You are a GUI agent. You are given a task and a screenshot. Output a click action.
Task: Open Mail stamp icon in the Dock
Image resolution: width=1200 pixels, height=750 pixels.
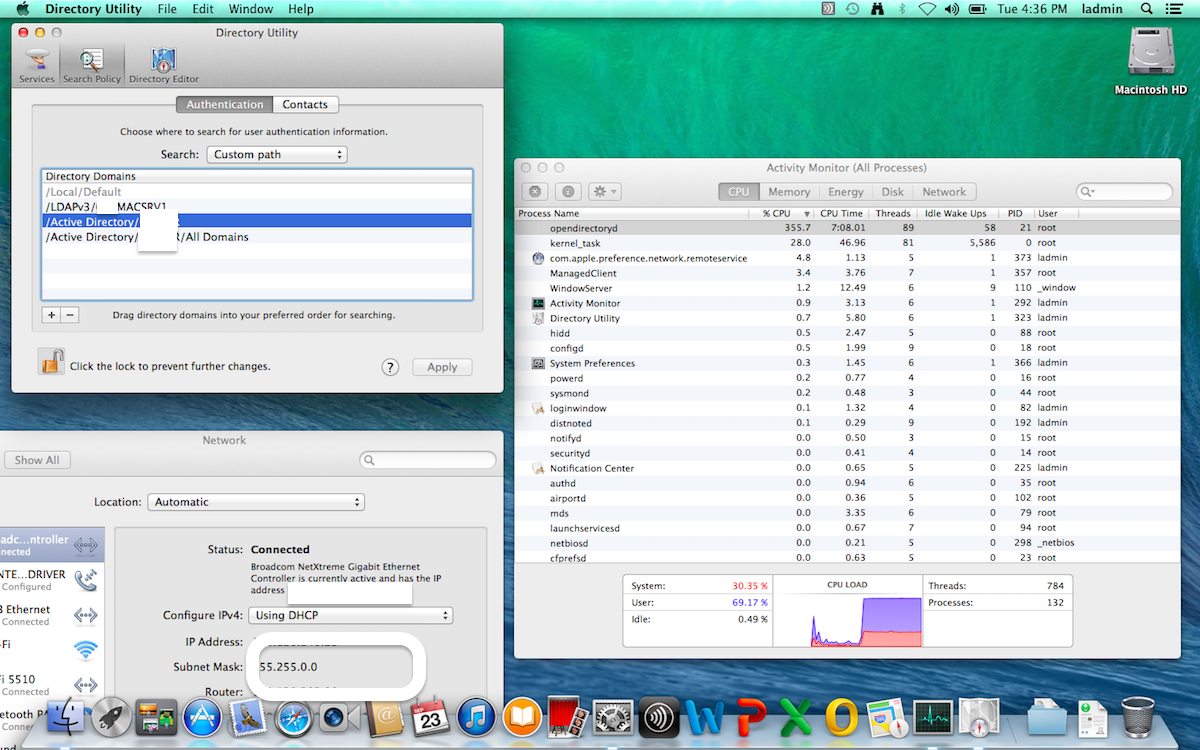(x=248, y=717)
